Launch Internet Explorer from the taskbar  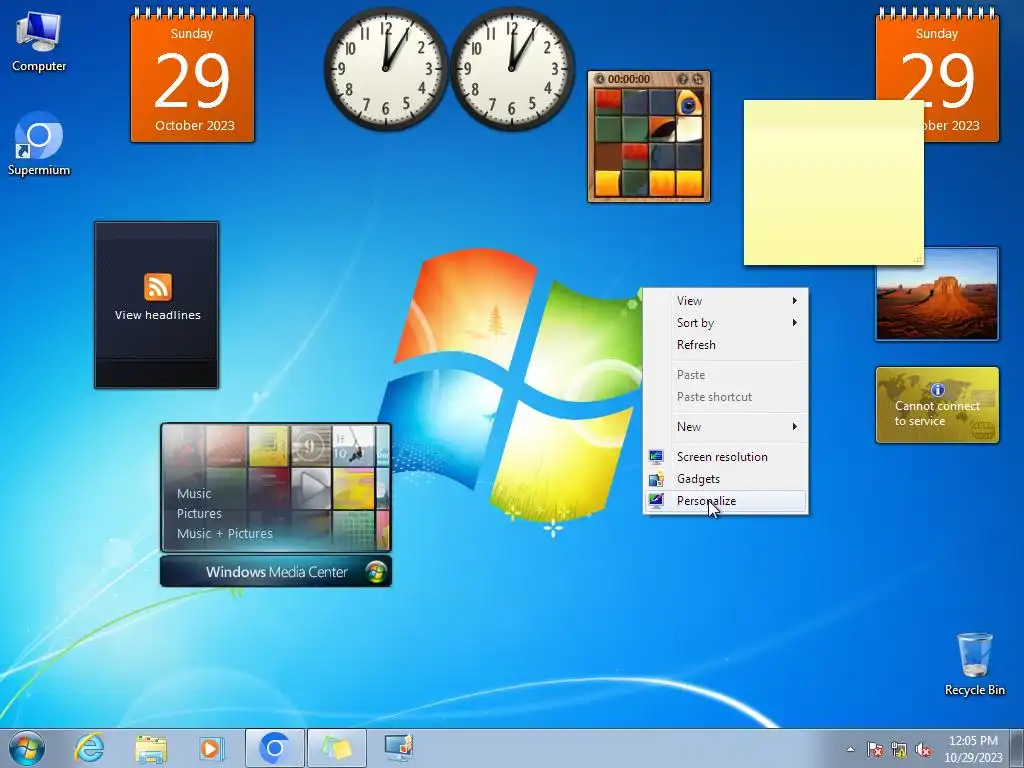click(x=89, y=748)
